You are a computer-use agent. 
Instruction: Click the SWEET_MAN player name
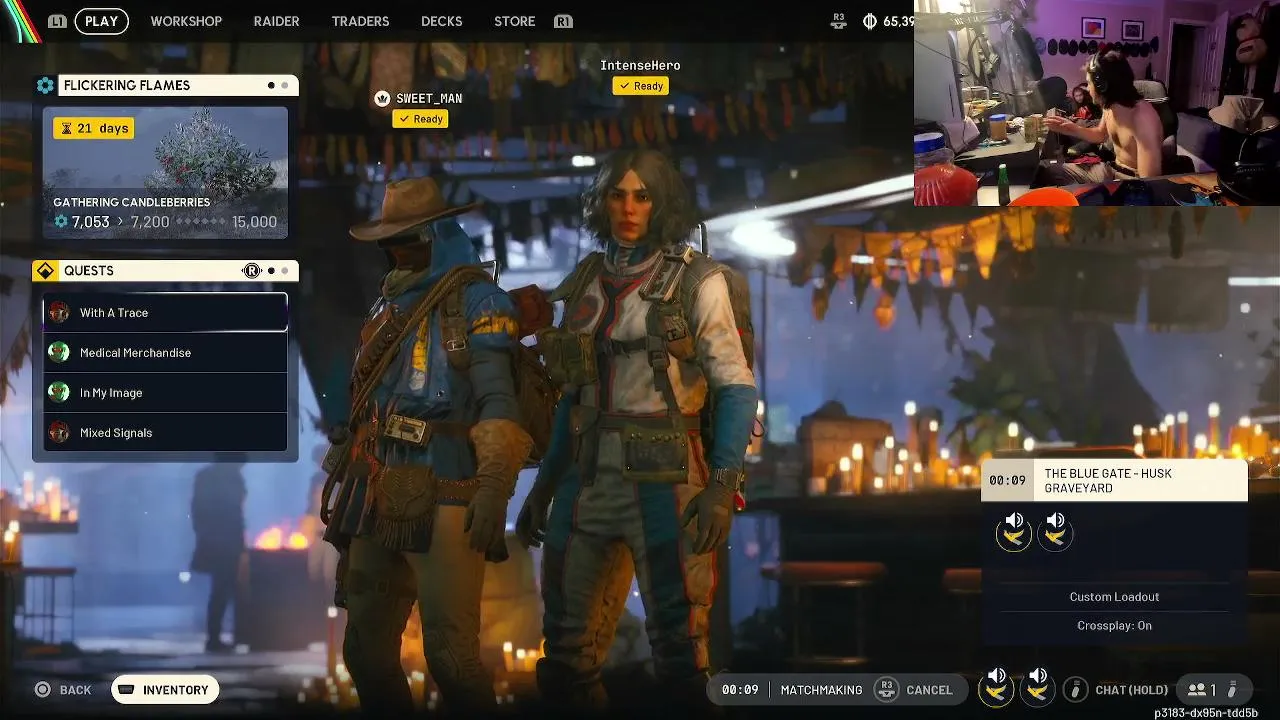coord(429,98)
